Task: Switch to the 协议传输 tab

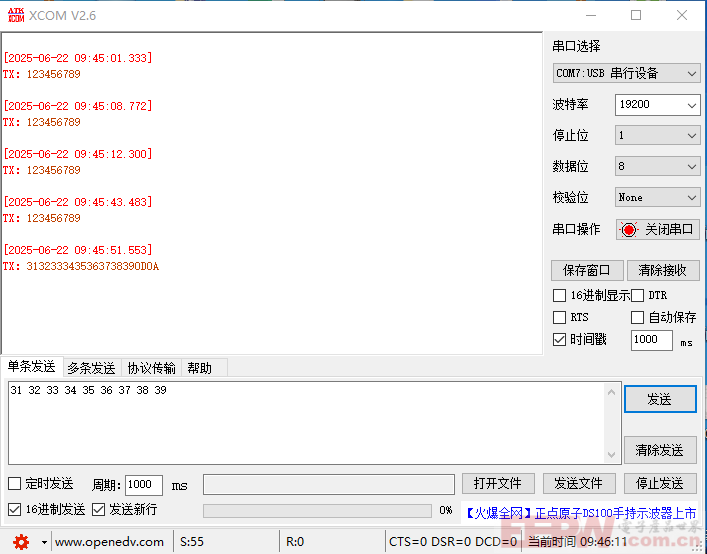Action: (152, 368)
